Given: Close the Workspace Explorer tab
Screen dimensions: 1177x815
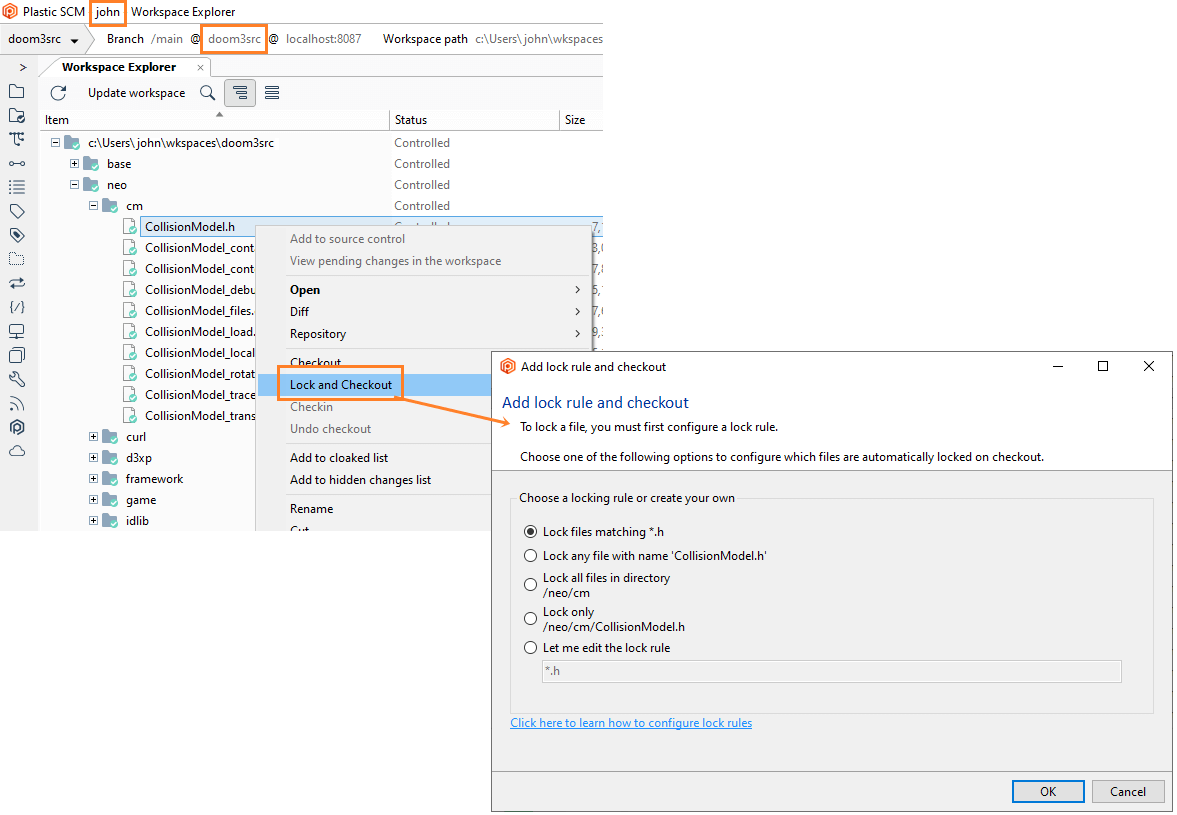Looking at the screenshot, I should (x=200, y=68).
